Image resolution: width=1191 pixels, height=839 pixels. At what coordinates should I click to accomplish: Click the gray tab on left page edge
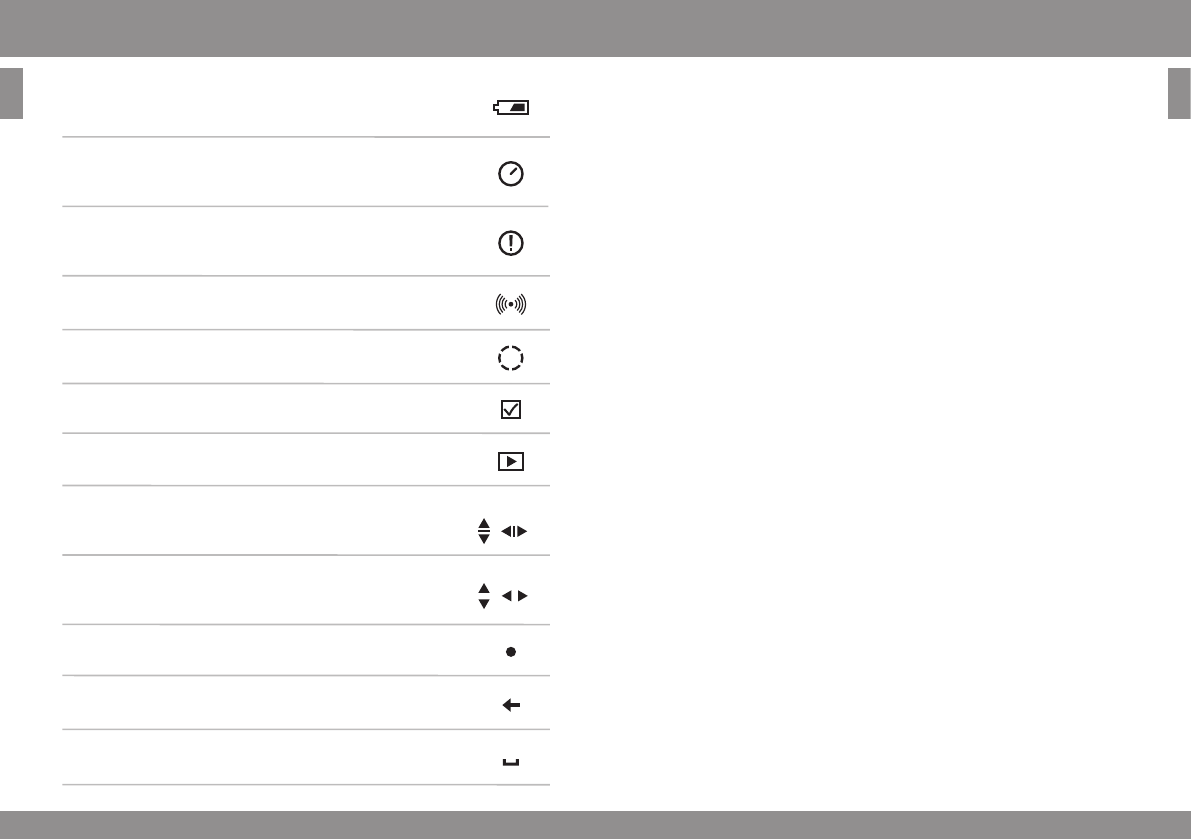point(11,93)
